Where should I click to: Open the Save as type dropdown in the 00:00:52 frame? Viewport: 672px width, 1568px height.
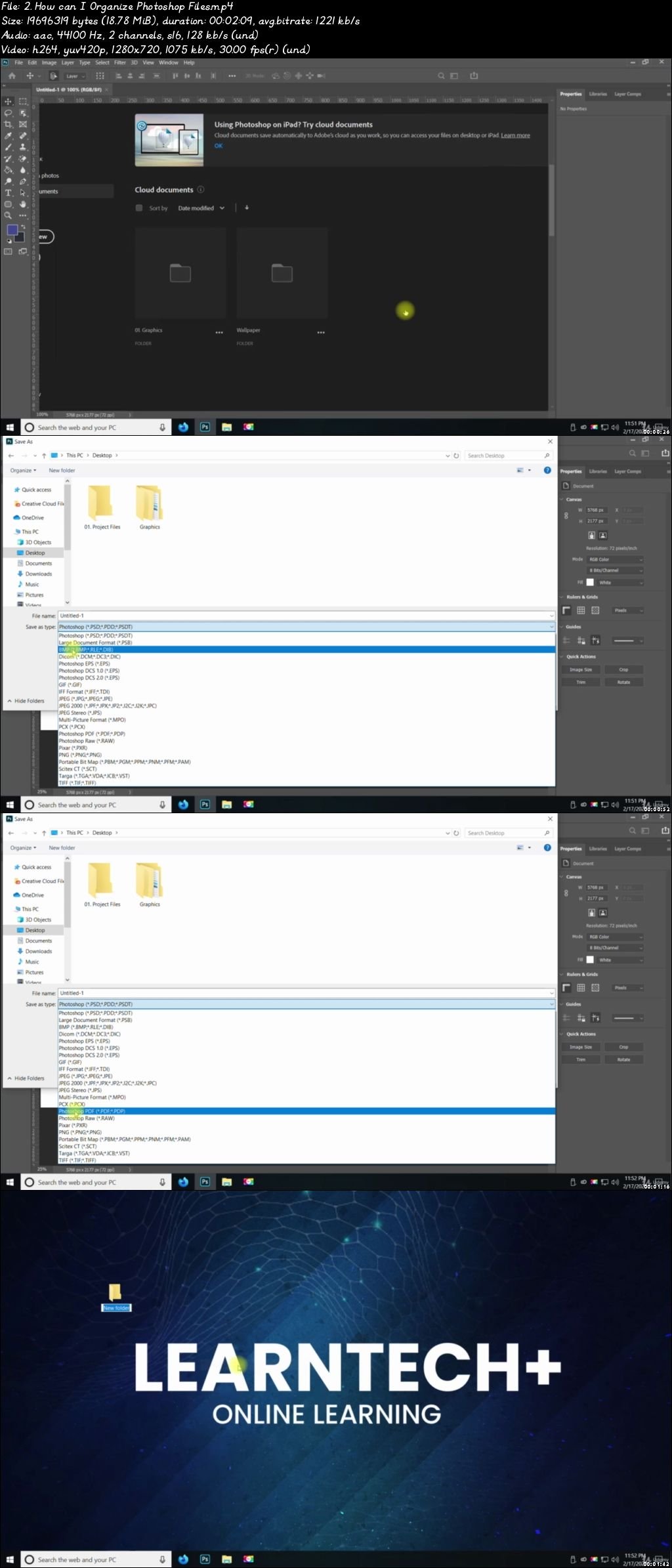[306, 627]
